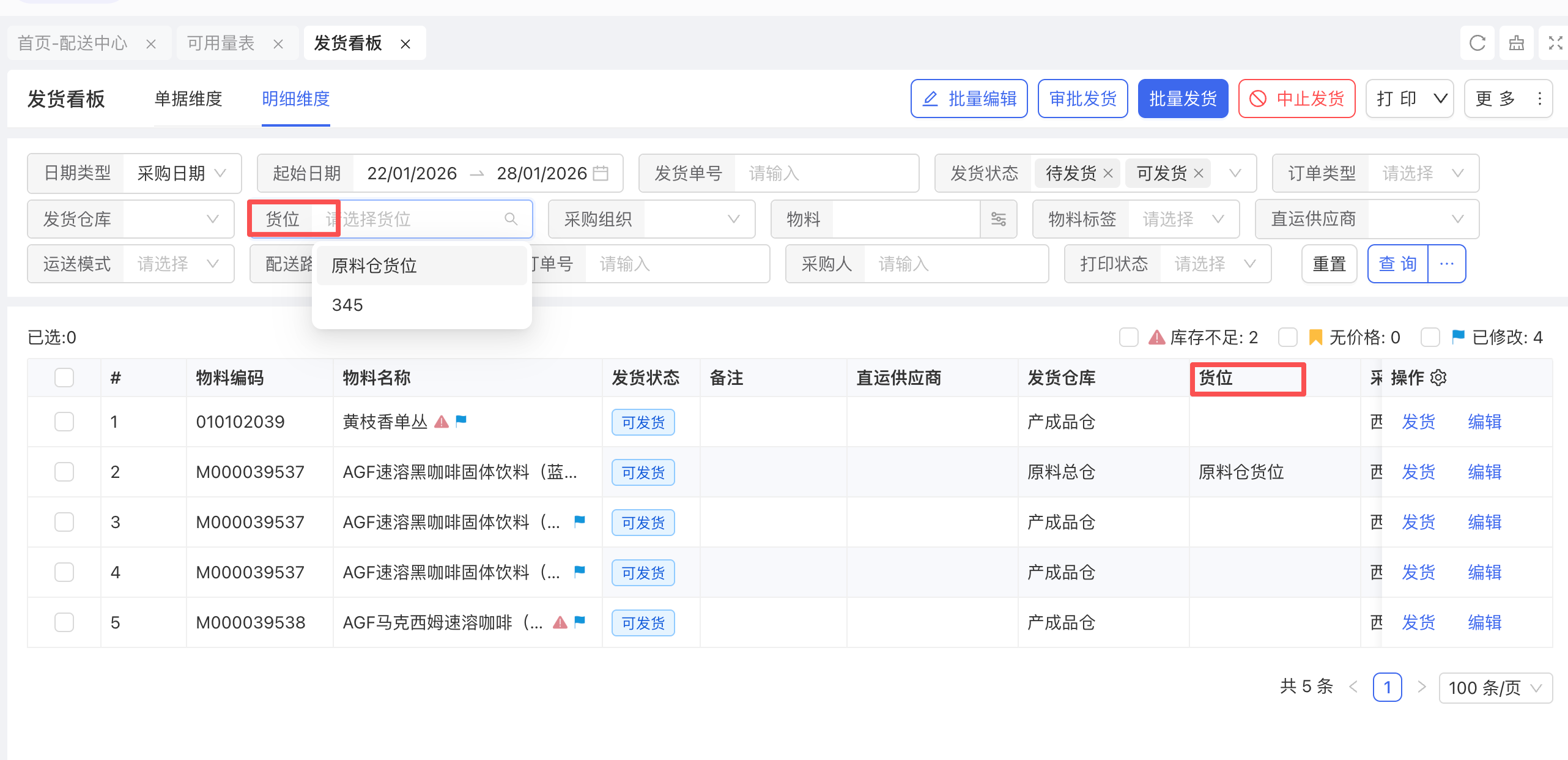This screenshot has height=760, width=1568.
Task: Click the calendar icon in date range
Action: tap(601, 174)
